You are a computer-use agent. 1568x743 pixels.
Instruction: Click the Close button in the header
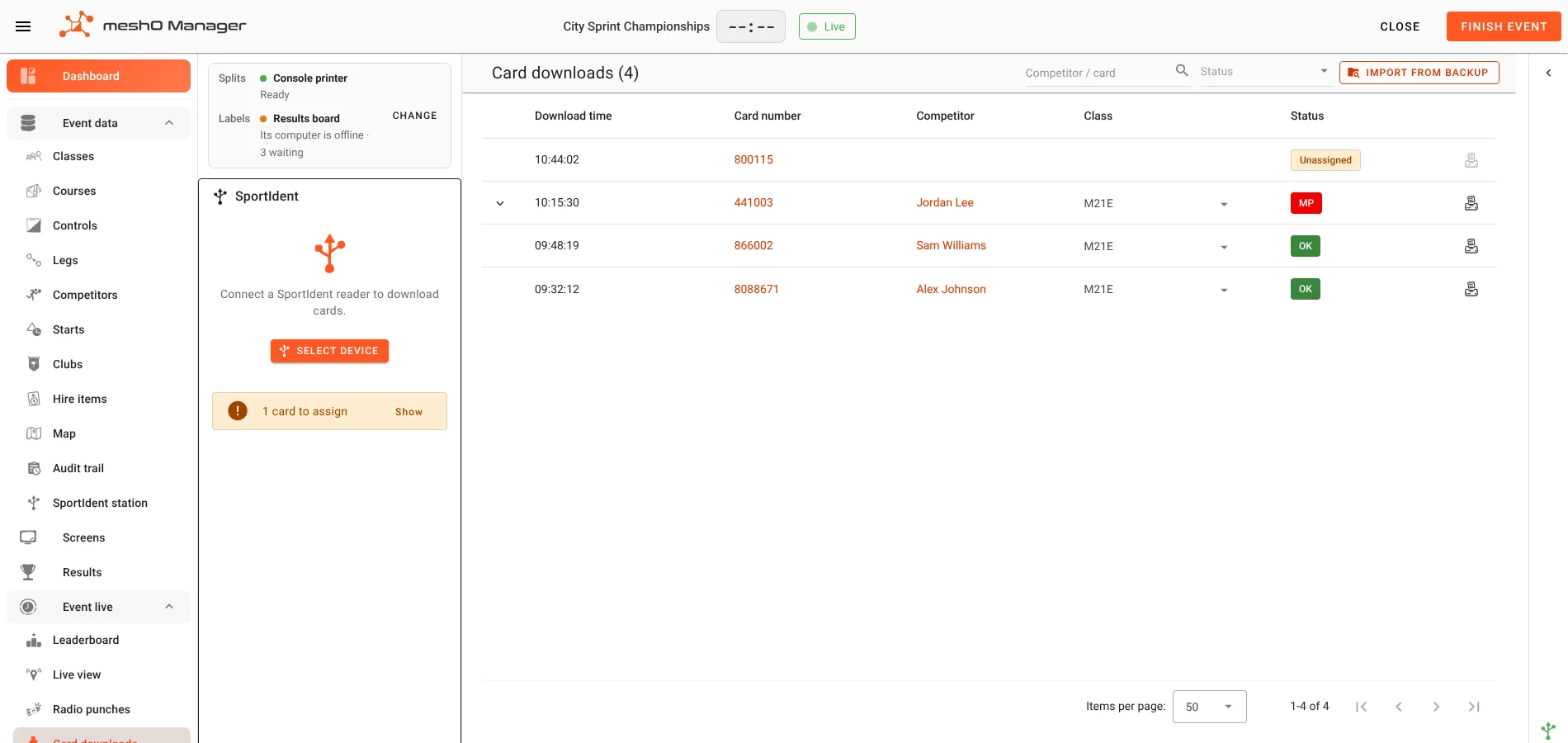point(1400,26)
